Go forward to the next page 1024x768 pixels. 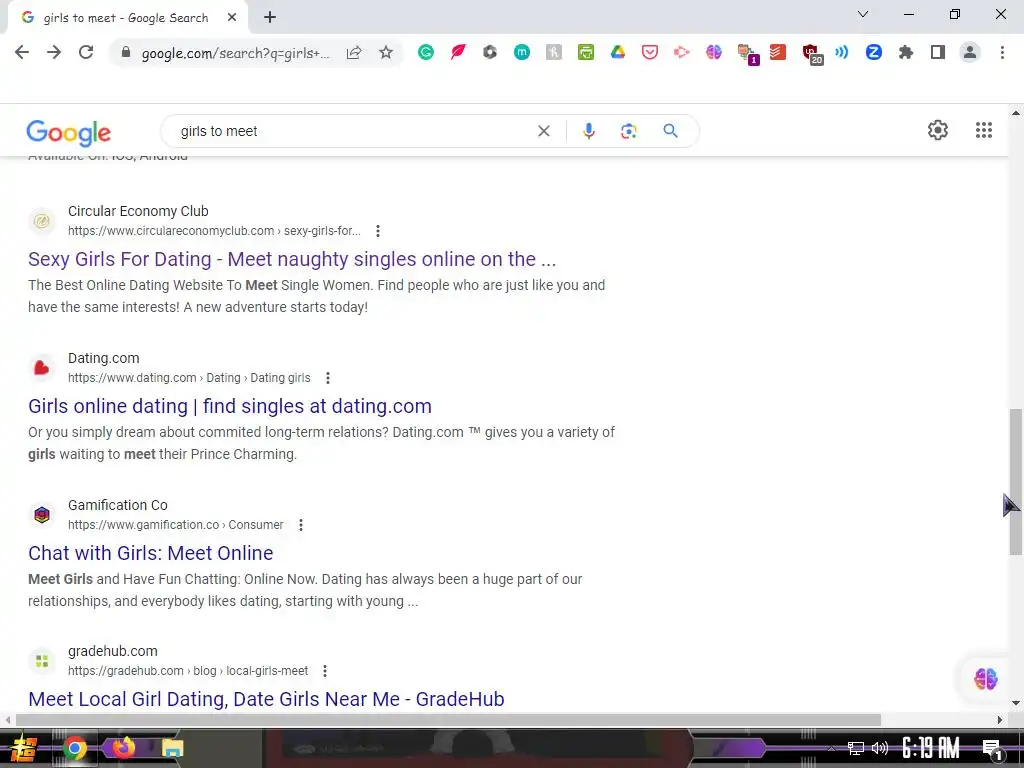tap(54, 52)
